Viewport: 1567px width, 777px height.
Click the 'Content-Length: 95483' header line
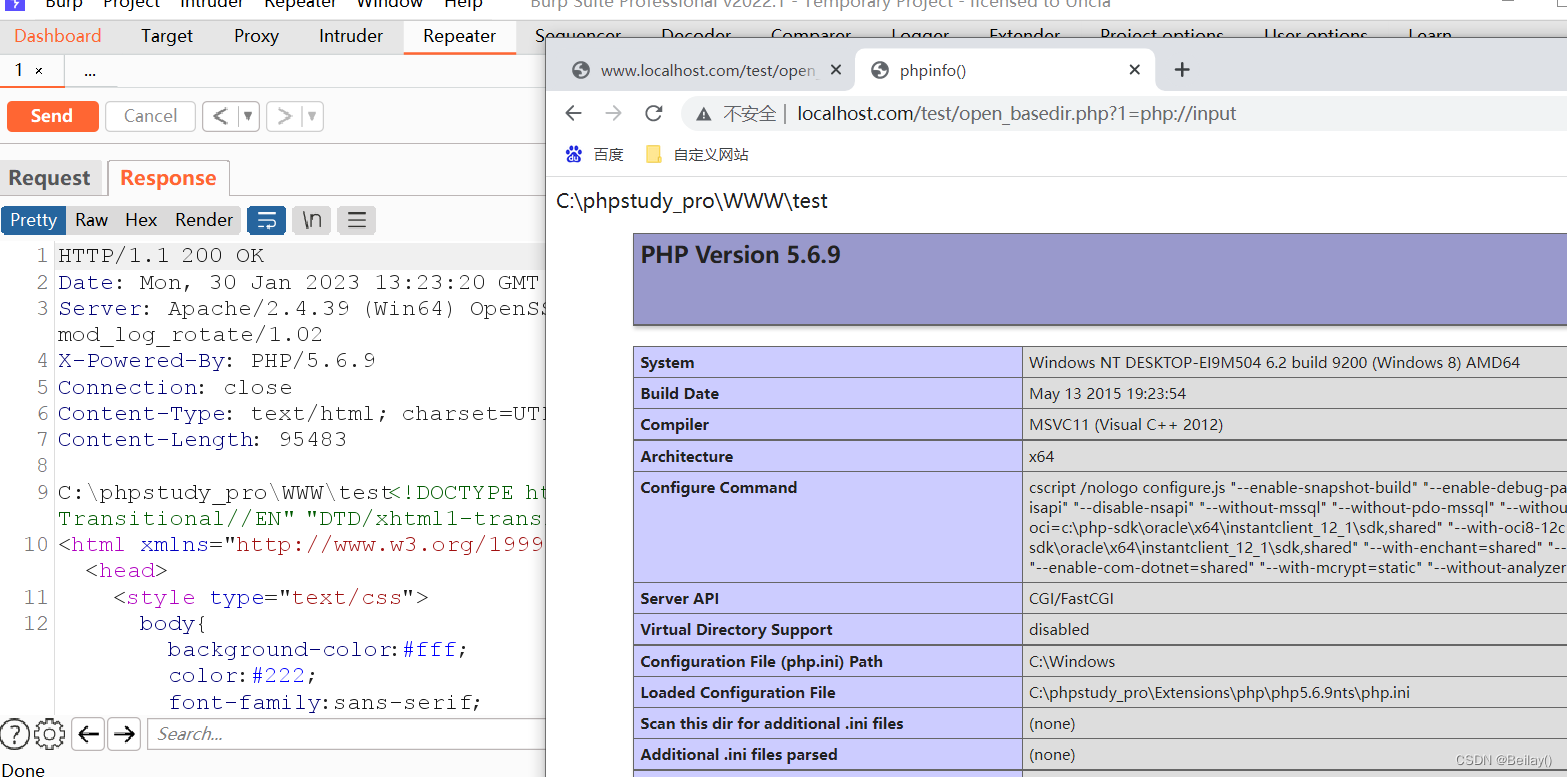tap(202, 440)
